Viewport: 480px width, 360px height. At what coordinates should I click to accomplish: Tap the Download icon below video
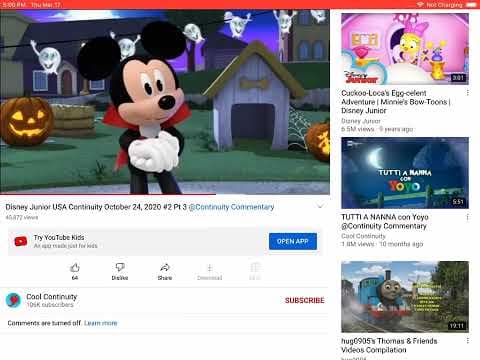[210, 268]
